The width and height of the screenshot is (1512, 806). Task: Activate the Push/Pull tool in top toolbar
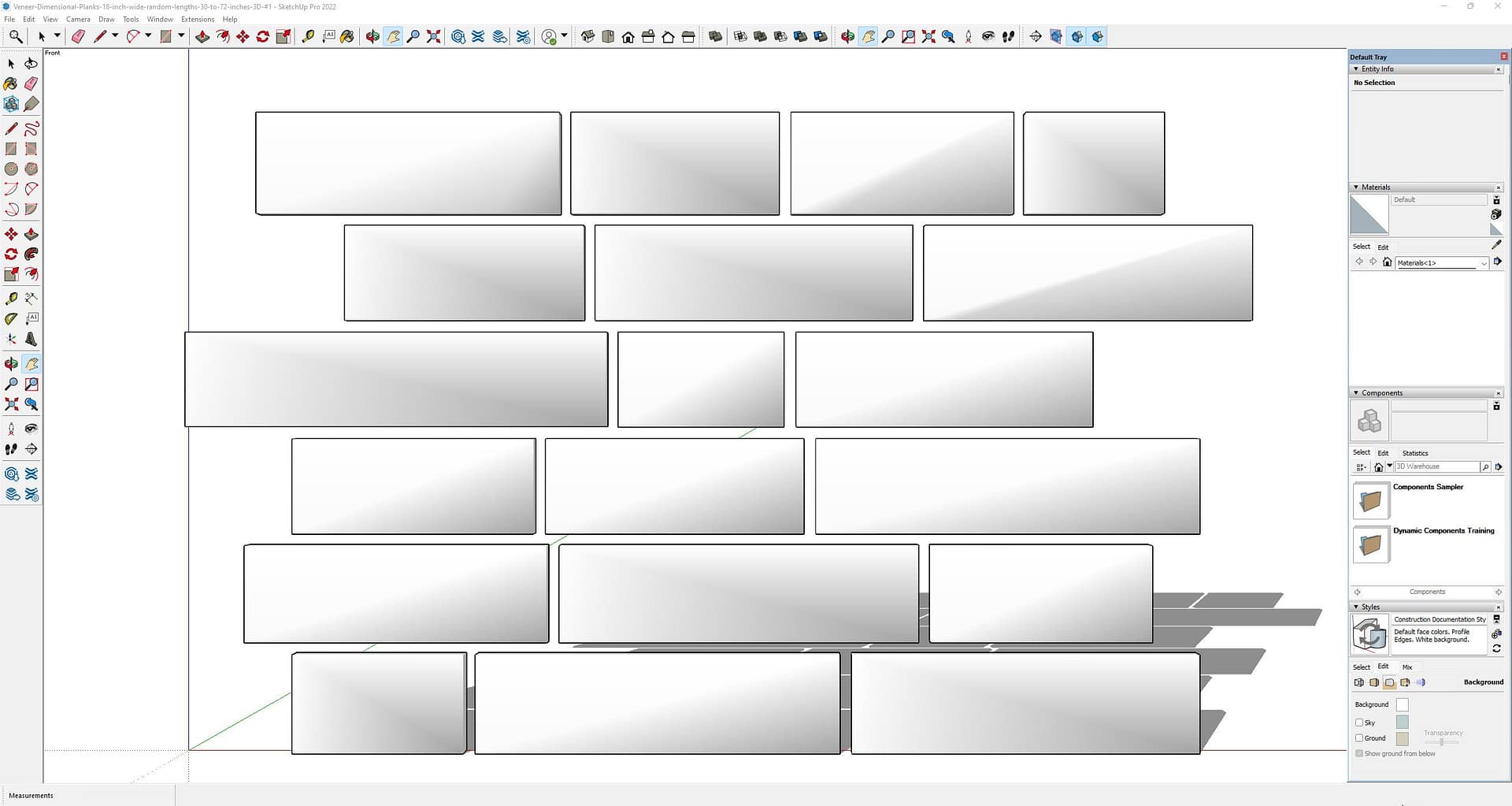pos(202,36)
